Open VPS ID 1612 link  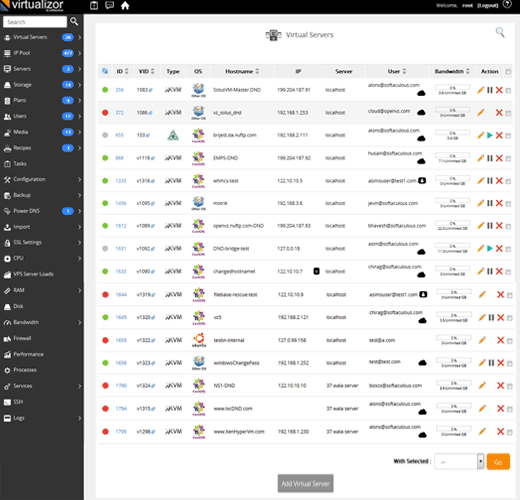121,226
